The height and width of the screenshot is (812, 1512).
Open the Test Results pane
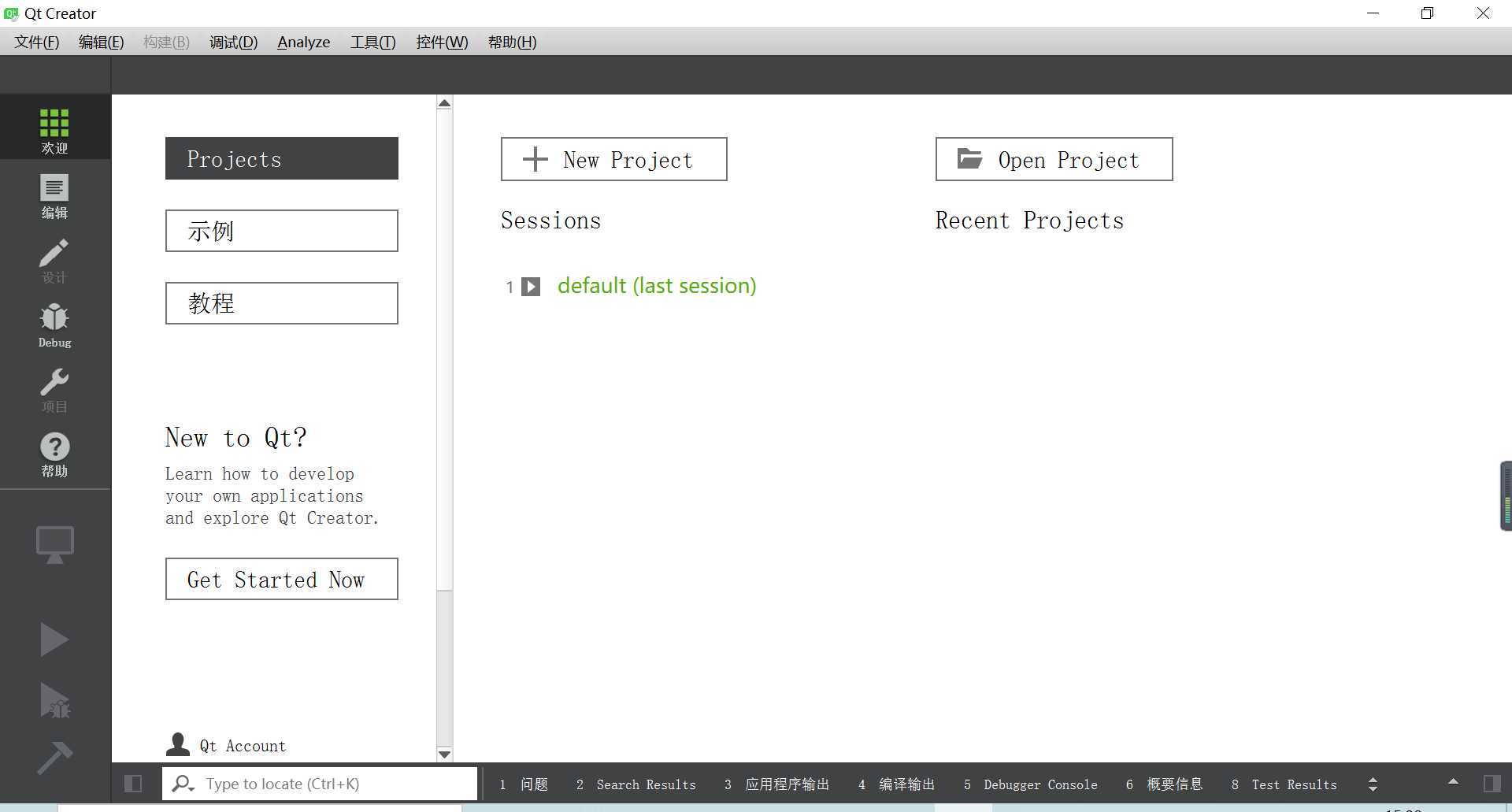coord(1284,784)
